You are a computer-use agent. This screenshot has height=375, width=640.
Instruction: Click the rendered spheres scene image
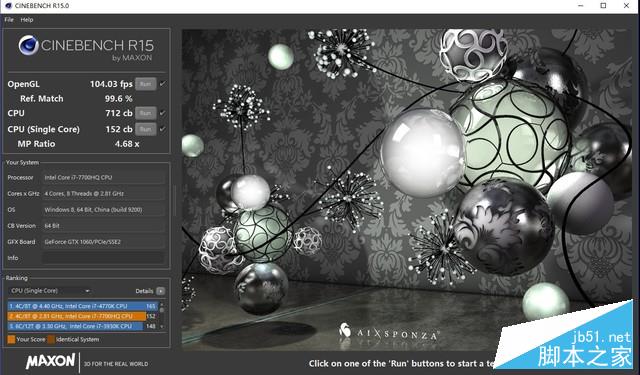point(406,189)
